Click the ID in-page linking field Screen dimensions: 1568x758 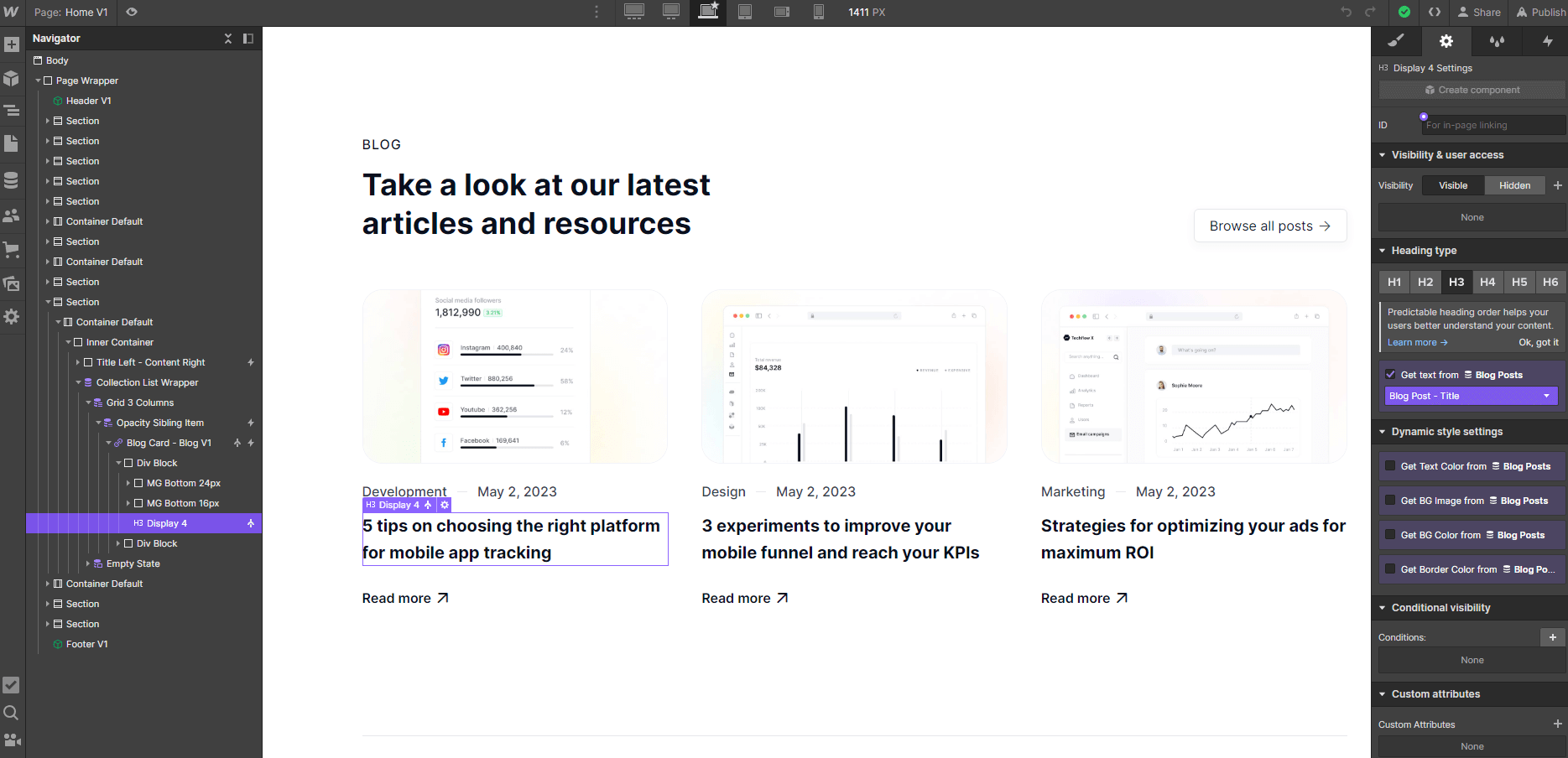[1493, 124]
